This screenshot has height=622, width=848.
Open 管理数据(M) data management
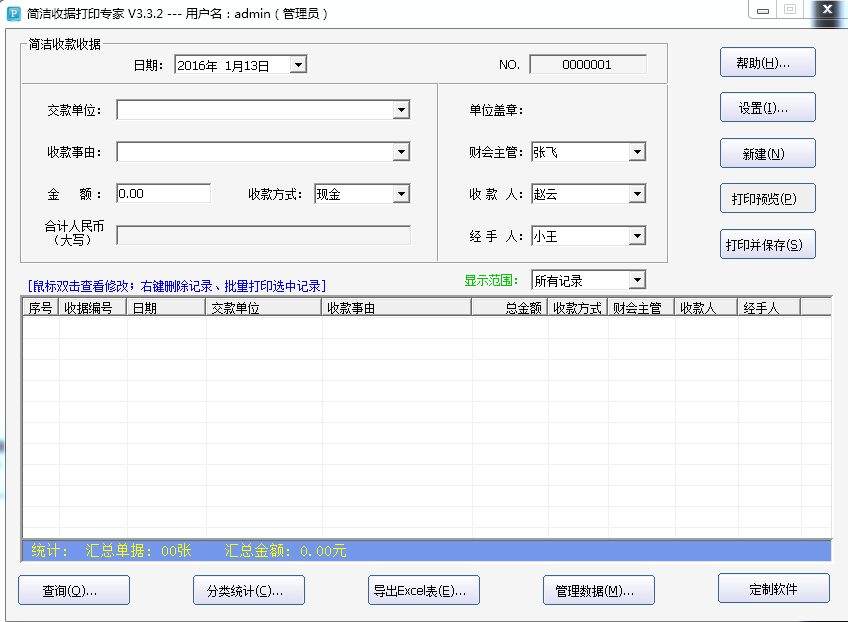598,590
